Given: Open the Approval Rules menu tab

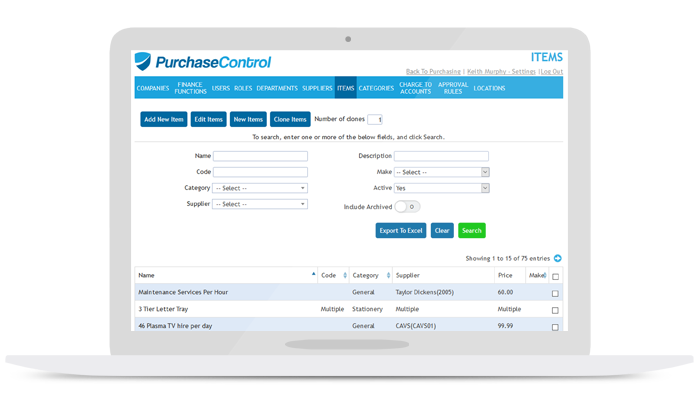Looking at the screenshot, I should [x=453, y=88].
